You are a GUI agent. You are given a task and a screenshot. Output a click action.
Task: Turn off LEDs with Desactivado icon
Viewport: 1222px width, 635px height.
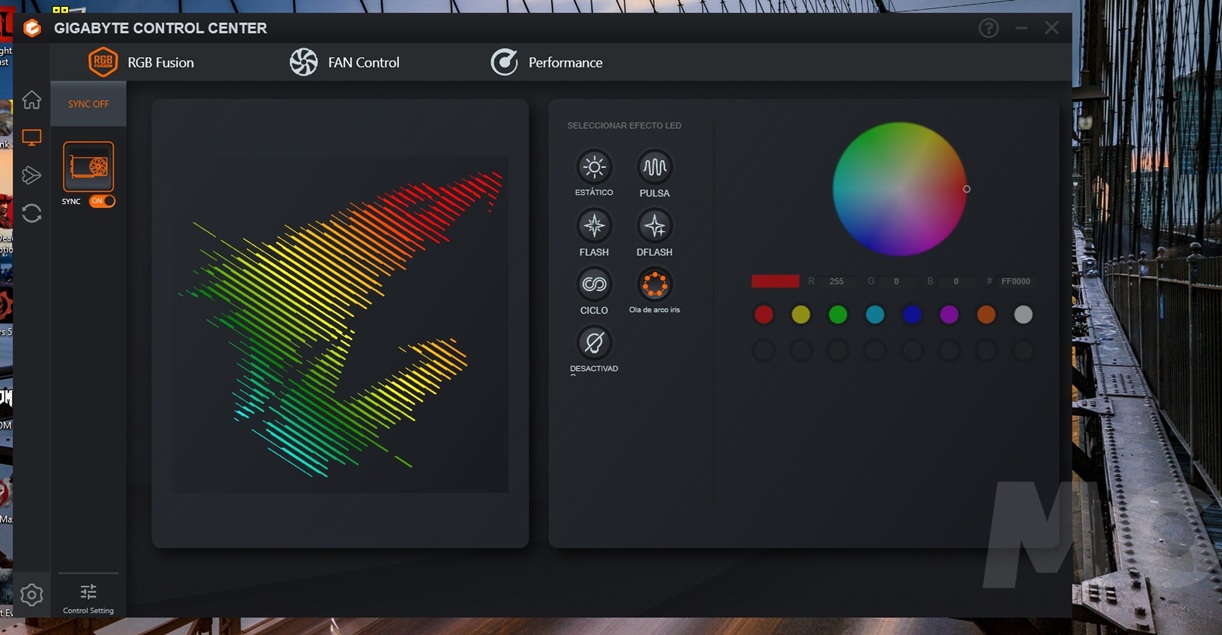click(x=594, y=343)
